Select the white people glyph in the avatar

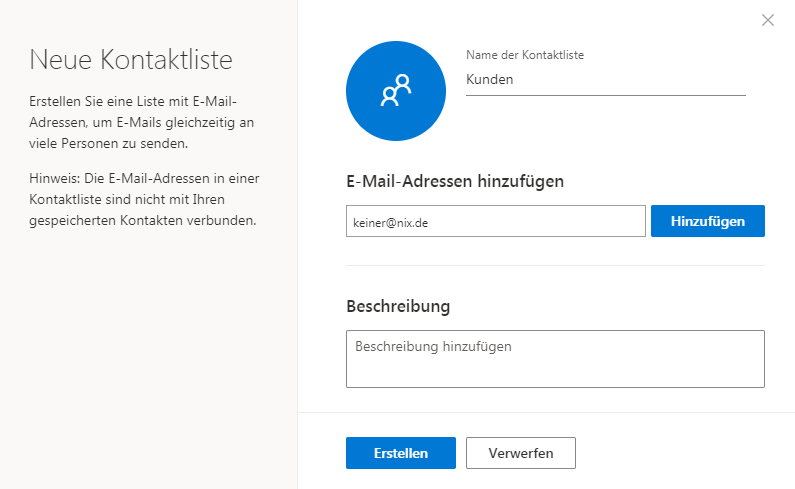(396, 90)
